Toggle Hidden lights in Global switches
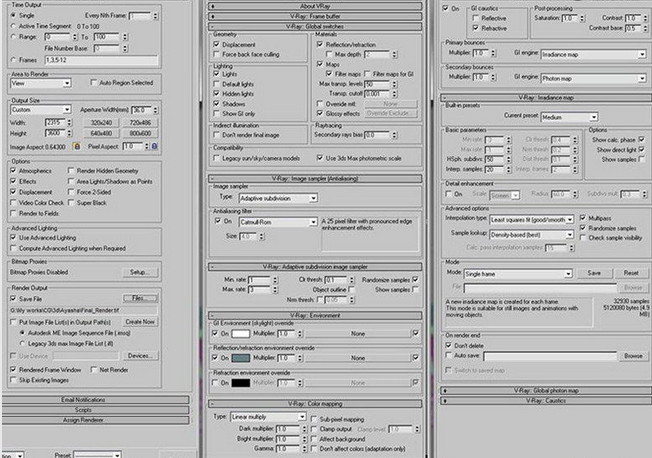This screenshot has width=652, height=458. [216, 94]
